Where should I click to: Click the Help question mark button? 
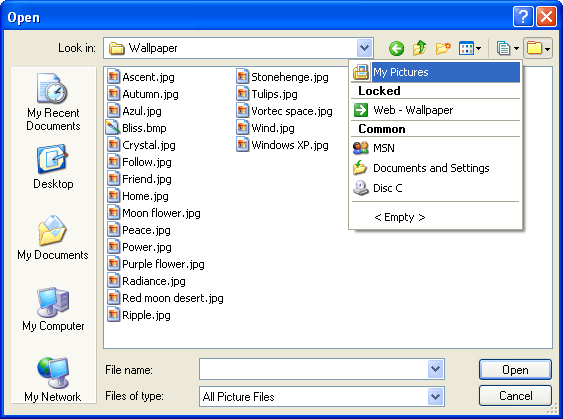[523, 17]
